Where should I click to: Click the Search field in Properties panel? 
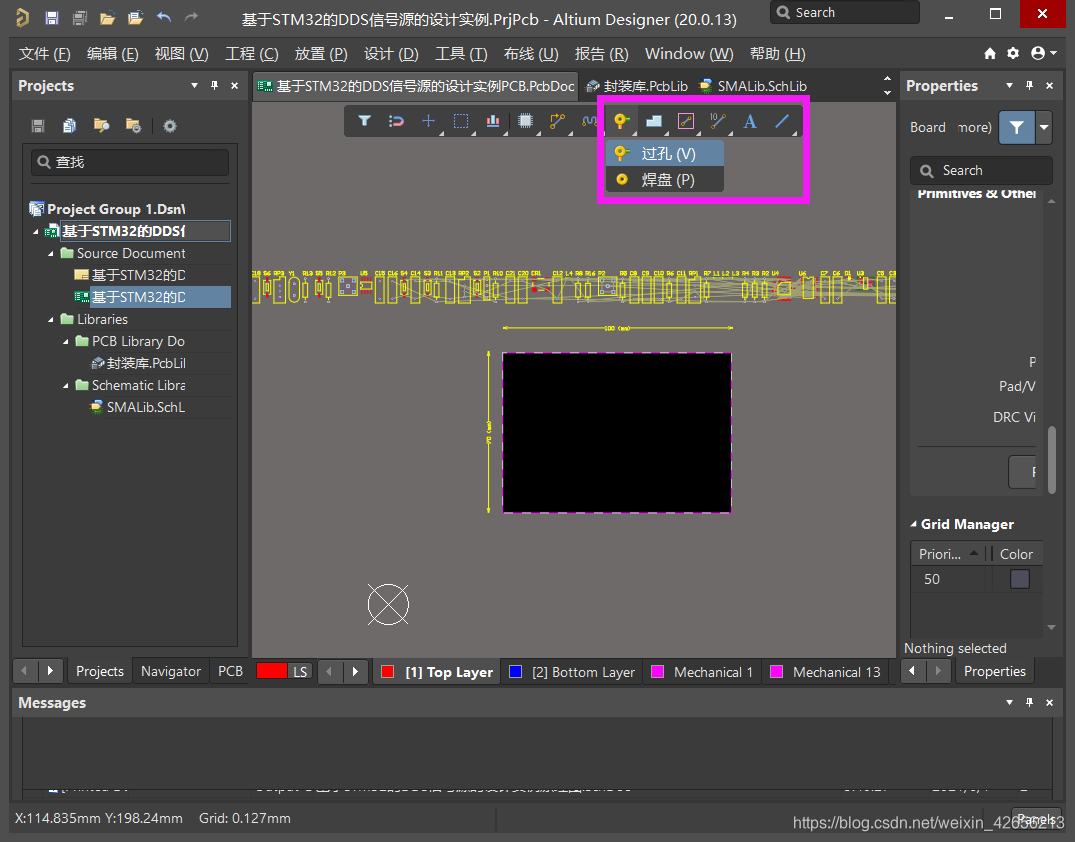coord(981,170)
